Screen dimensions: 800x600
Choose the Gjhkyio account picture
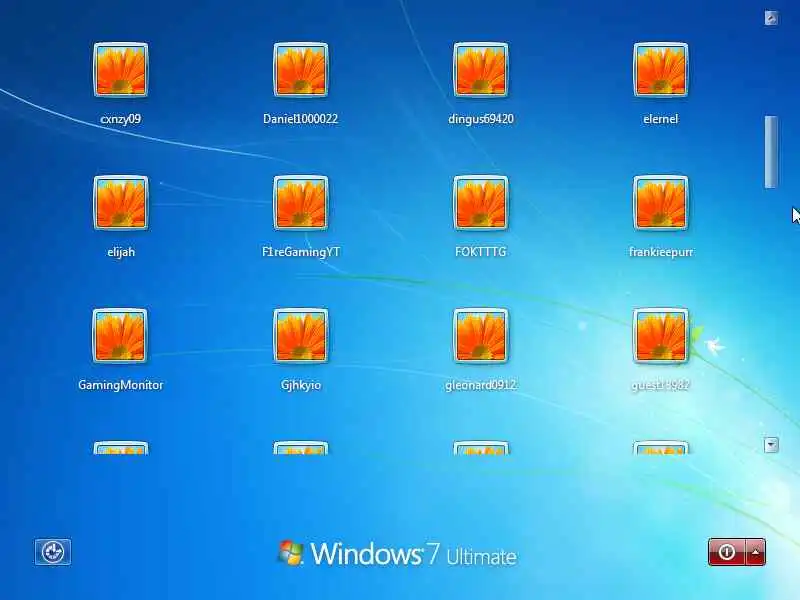pyautogui.click(x=301, y=336)
